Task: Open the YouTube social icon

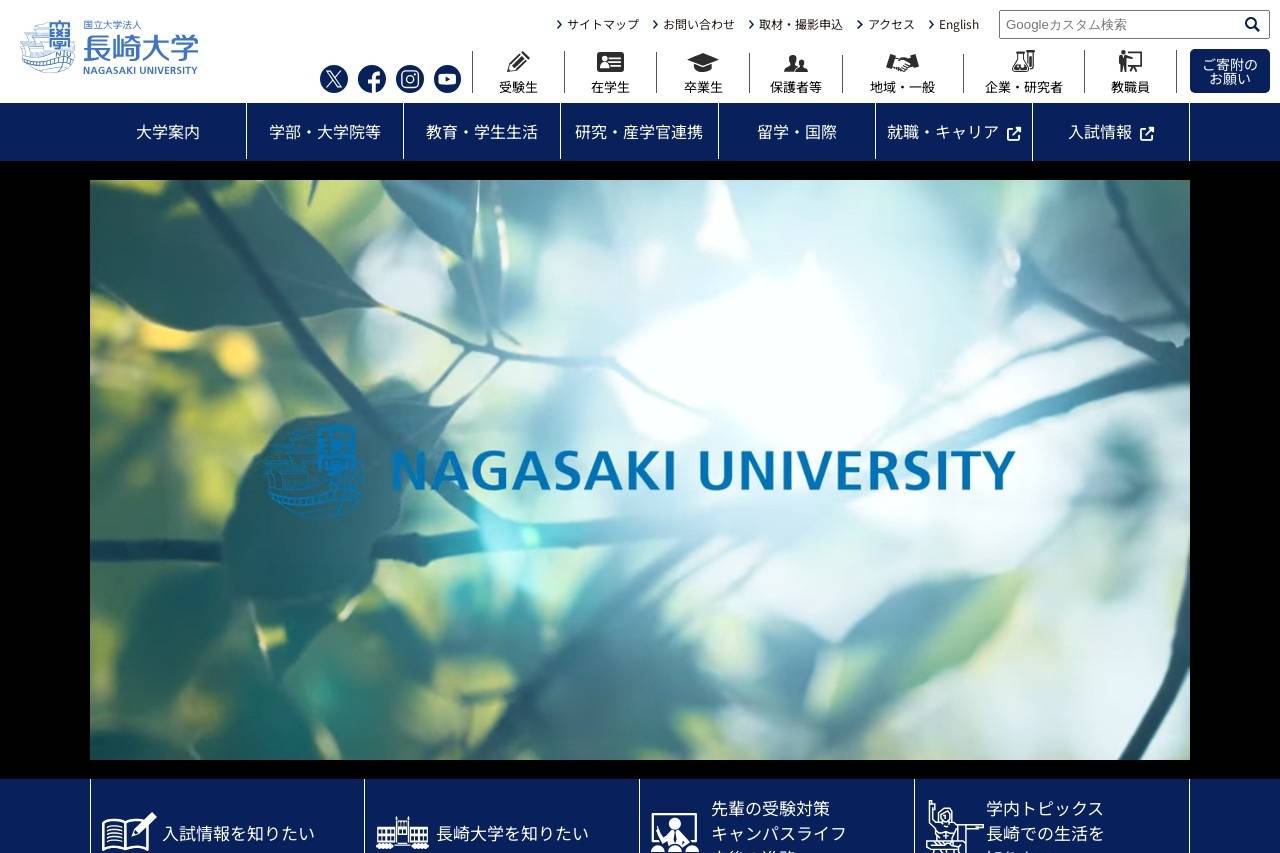Action: point(448,79)
